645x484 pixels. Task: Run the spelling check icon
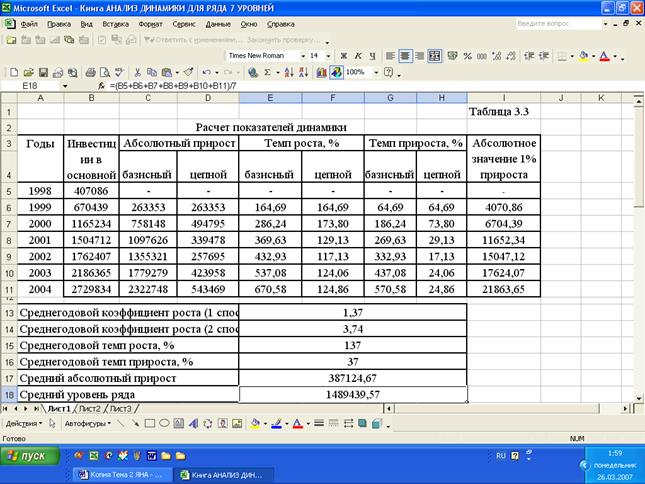click(x=119, y=73)
